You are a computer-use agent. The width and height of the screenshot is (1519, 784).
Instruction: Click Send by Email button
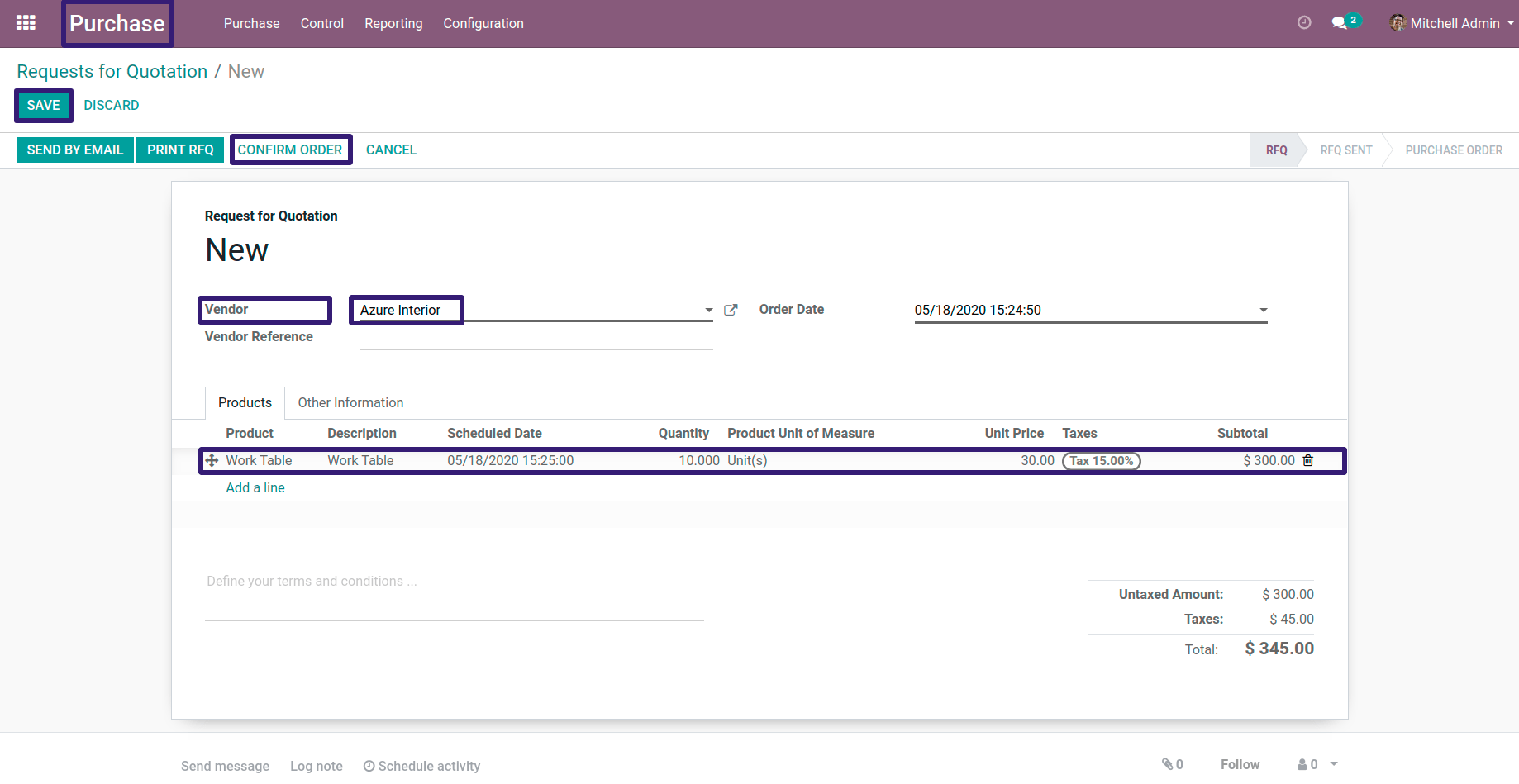(x=74, y=150)
